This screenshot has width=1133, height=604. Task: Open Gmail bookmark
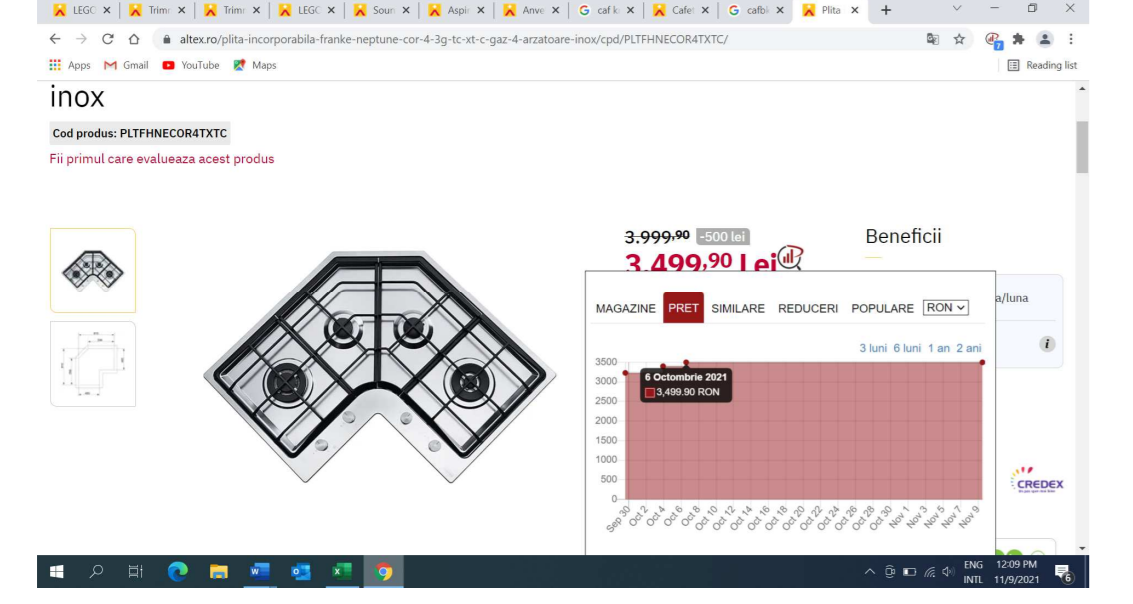126,65
